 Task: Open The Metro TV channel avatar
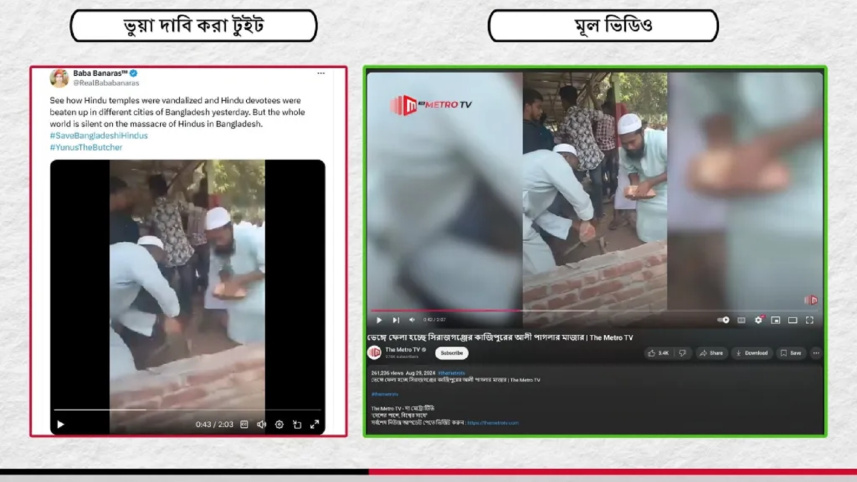(x=374, y=353)
